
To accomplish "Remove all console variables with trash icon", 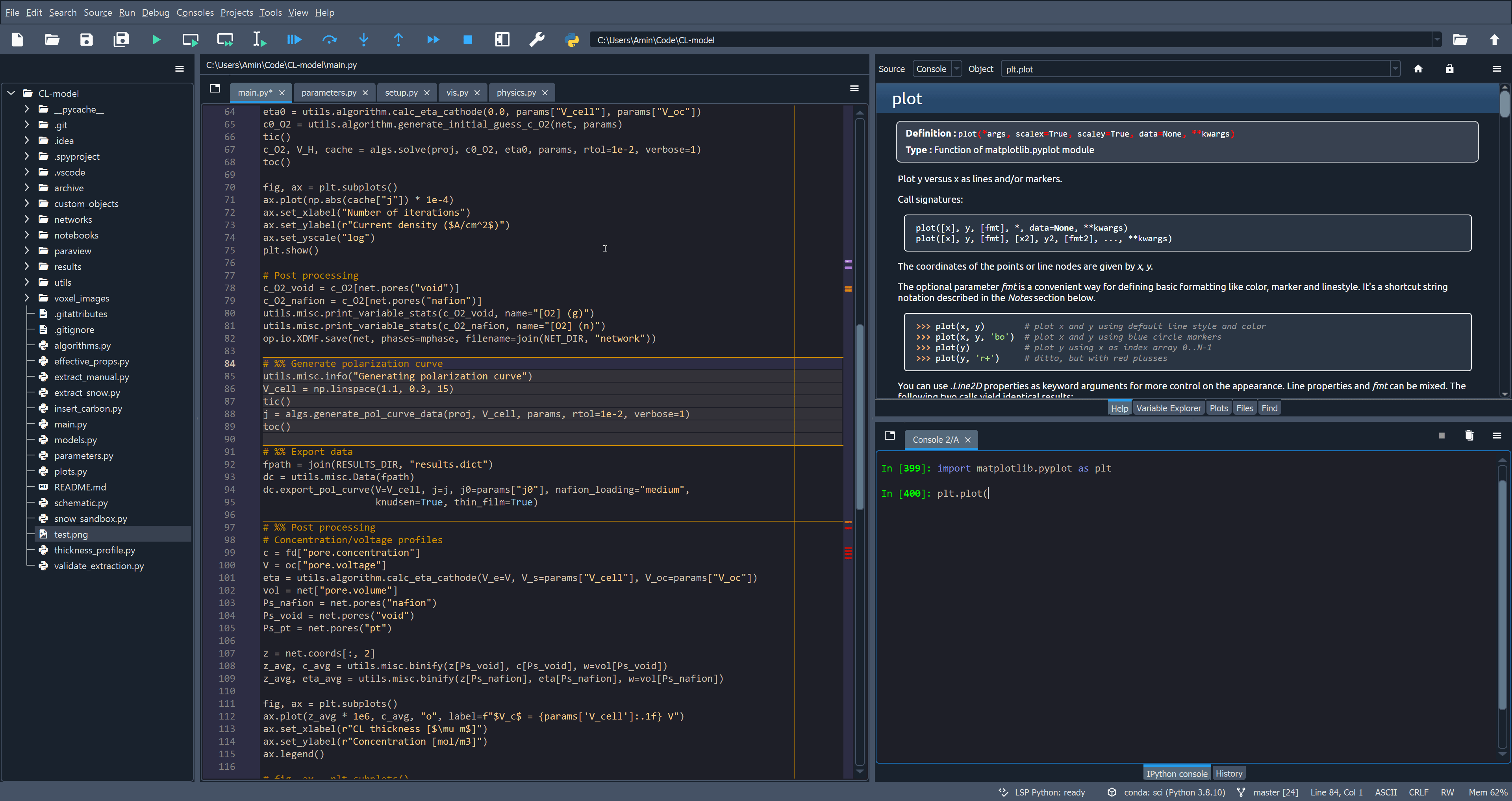I will click(1469, 435).
